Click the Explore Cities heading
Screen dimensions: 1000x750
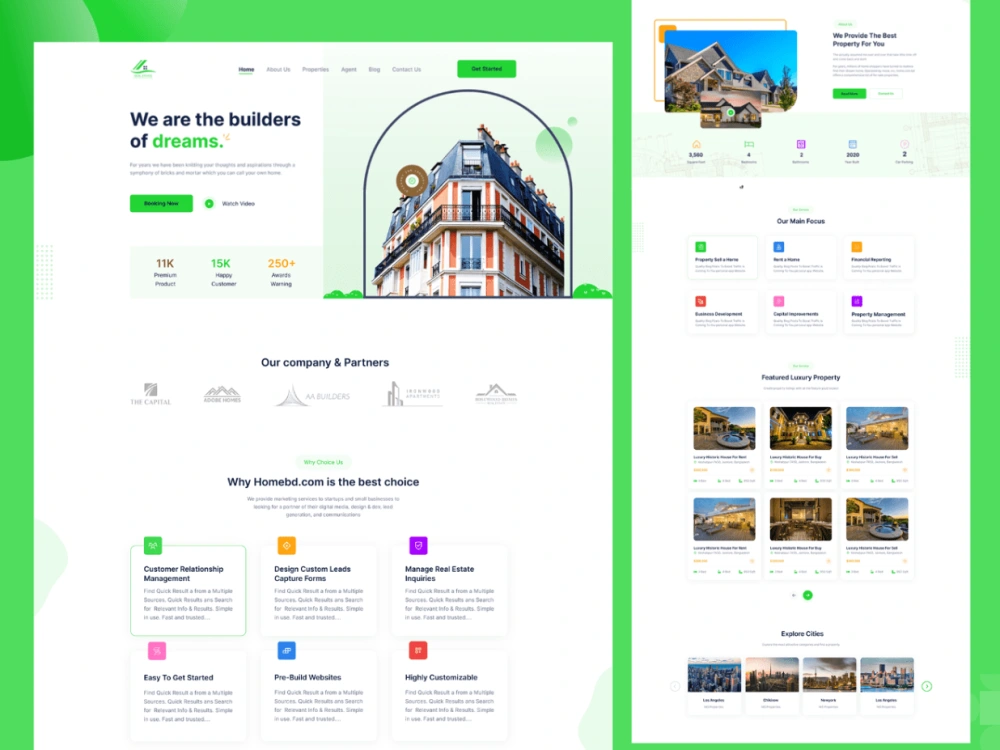coord(802,634)
